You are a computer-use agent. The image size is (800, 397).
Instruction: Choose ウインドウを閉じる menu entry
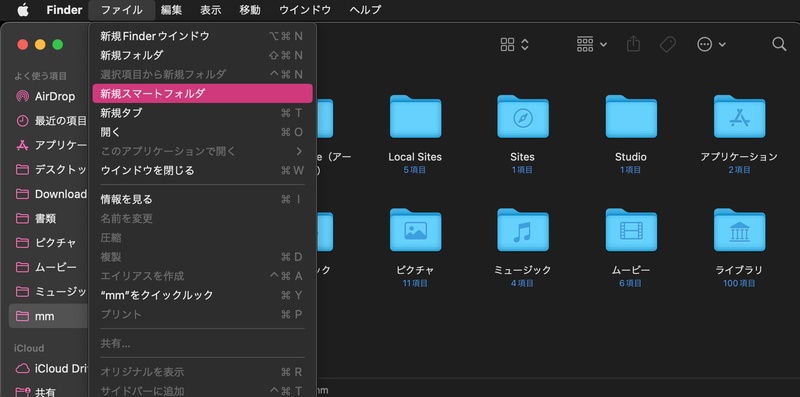click(202, 170)
